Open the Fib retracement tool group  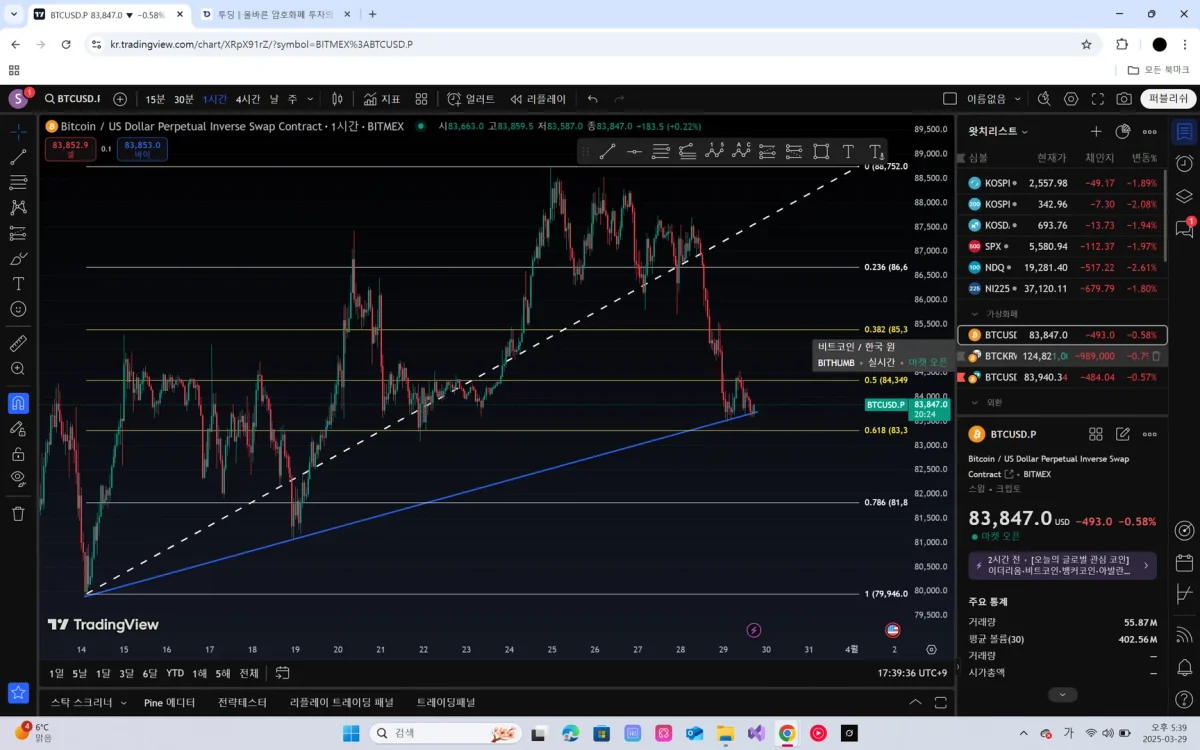(18, 182)
